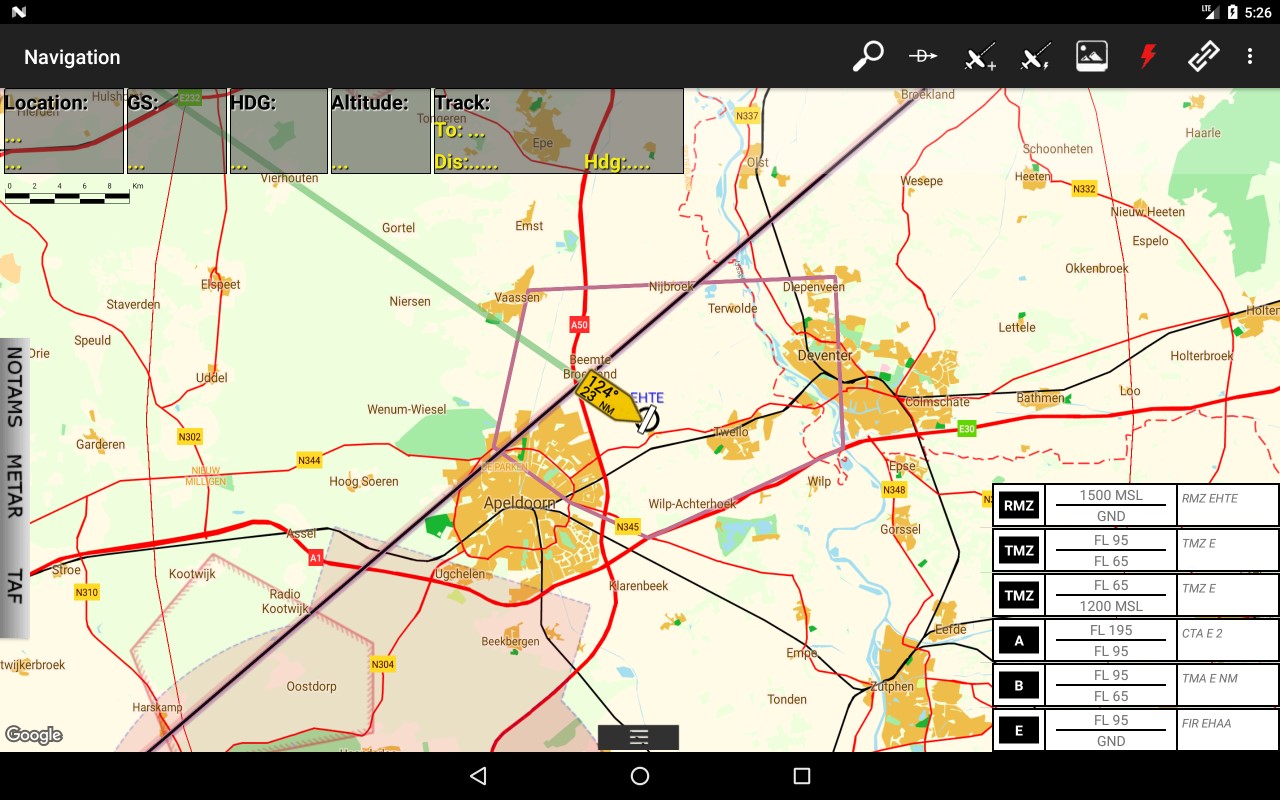Image resolution: width=1280 pixels, height=800 pixels.
Task: Activate the Direct-To navigation icon
Action: pyautogui.click(x=922, y=56)
